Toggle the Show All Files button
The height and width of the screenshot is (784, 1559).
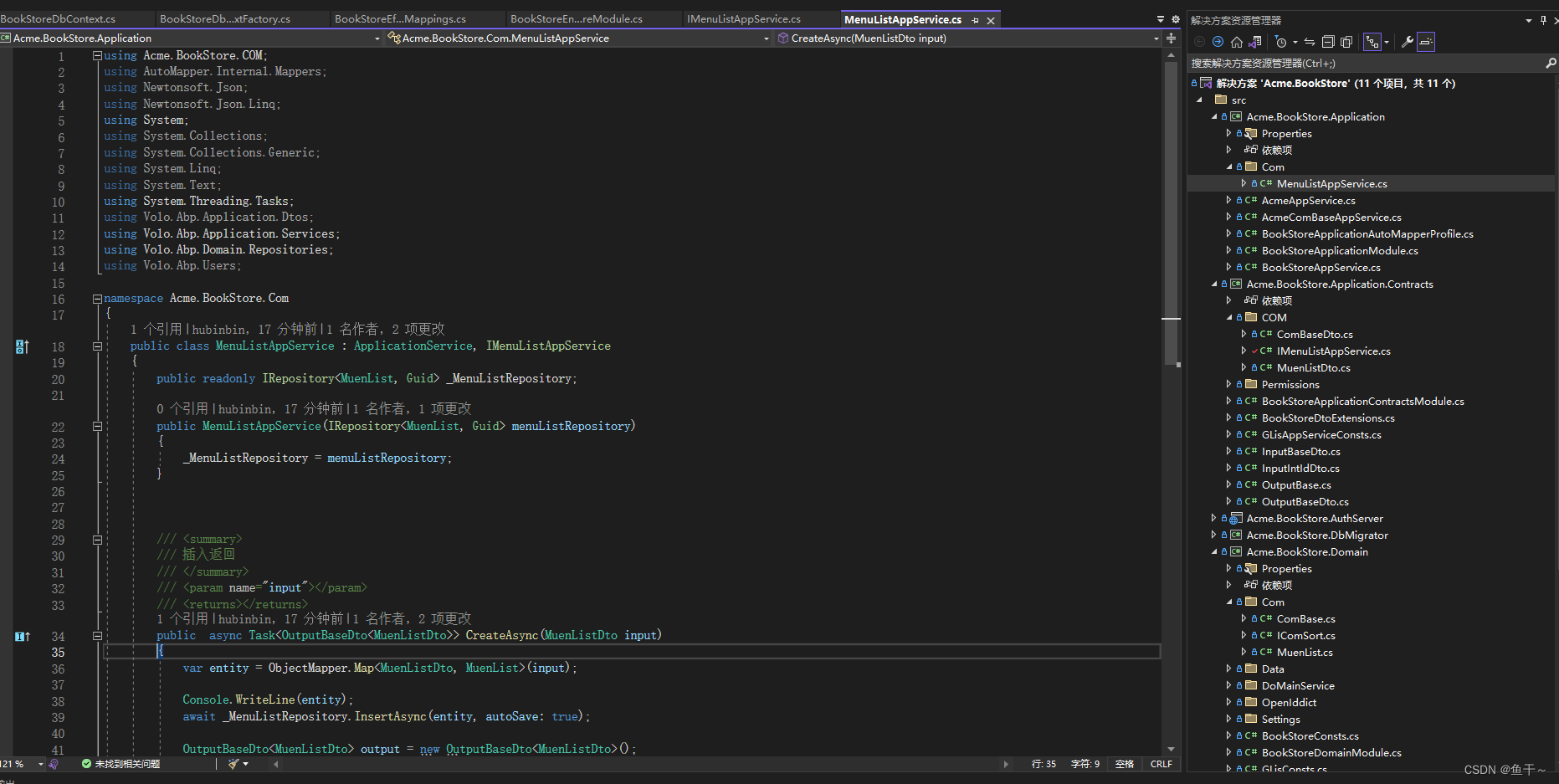(x=1346, y=42)
